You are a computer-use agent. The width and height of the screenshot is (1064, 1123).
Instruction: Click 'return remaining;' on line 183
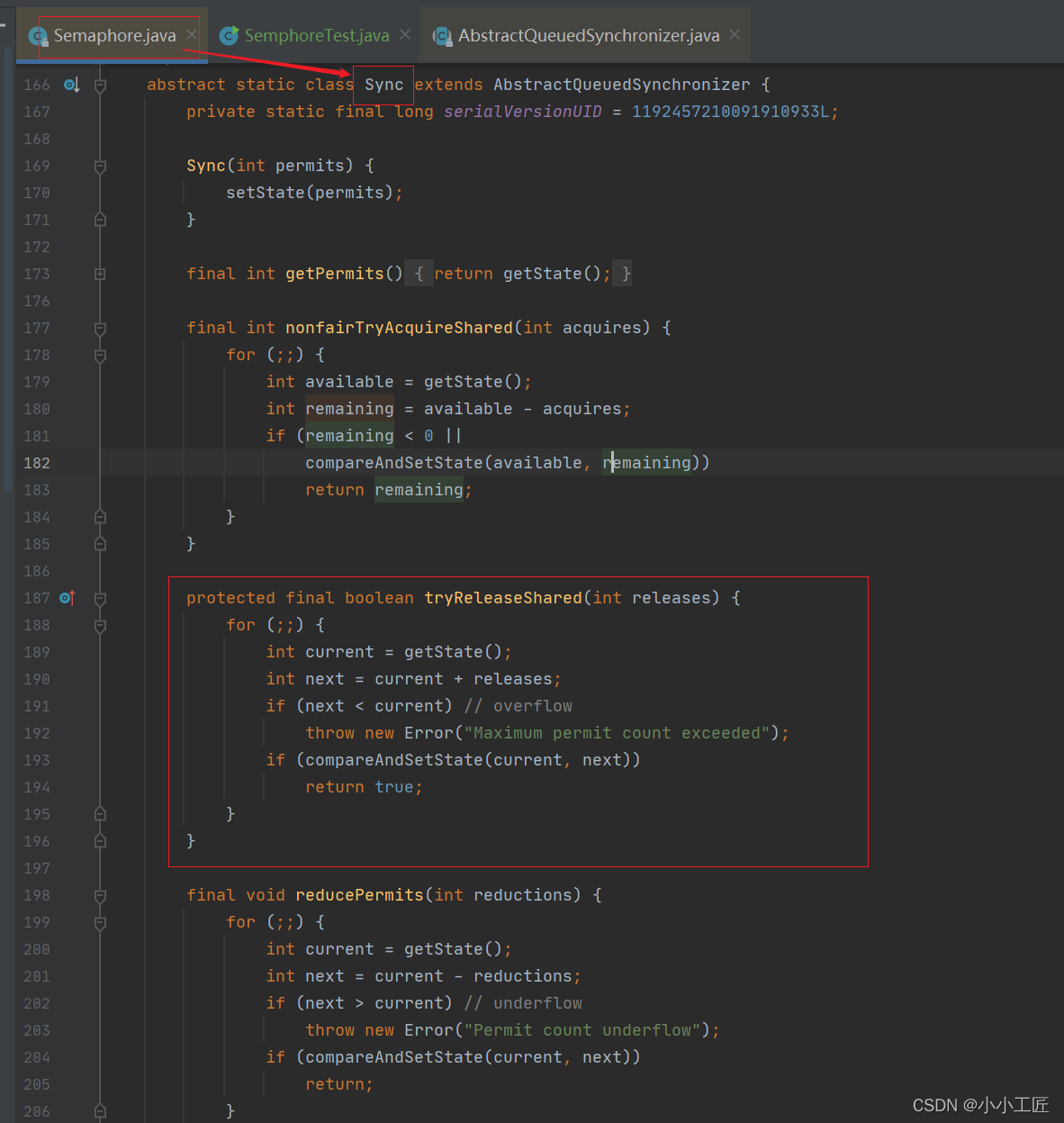389,490
